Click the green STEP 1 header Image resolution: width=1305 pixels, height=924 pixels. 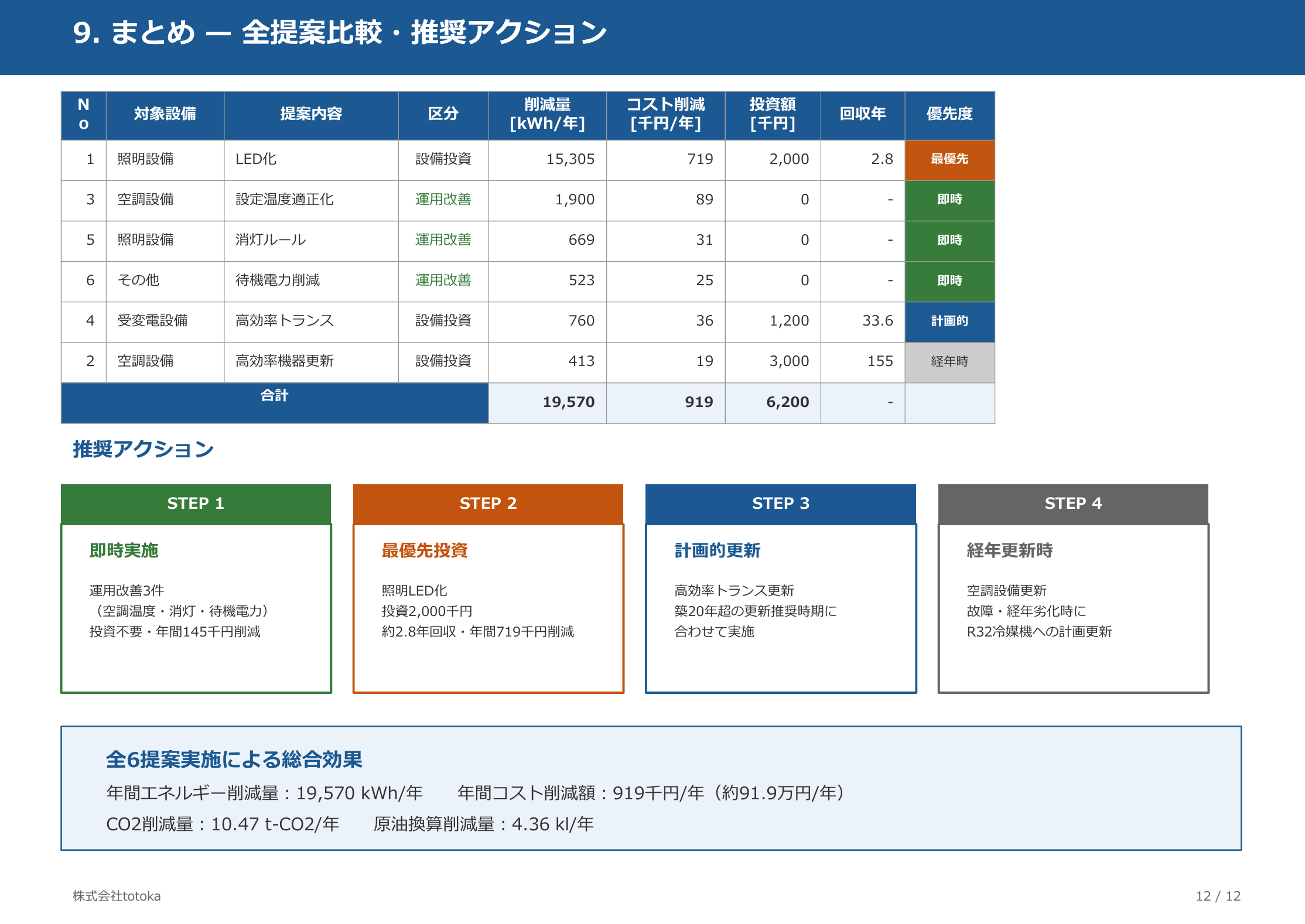click(x=196, y=504)
